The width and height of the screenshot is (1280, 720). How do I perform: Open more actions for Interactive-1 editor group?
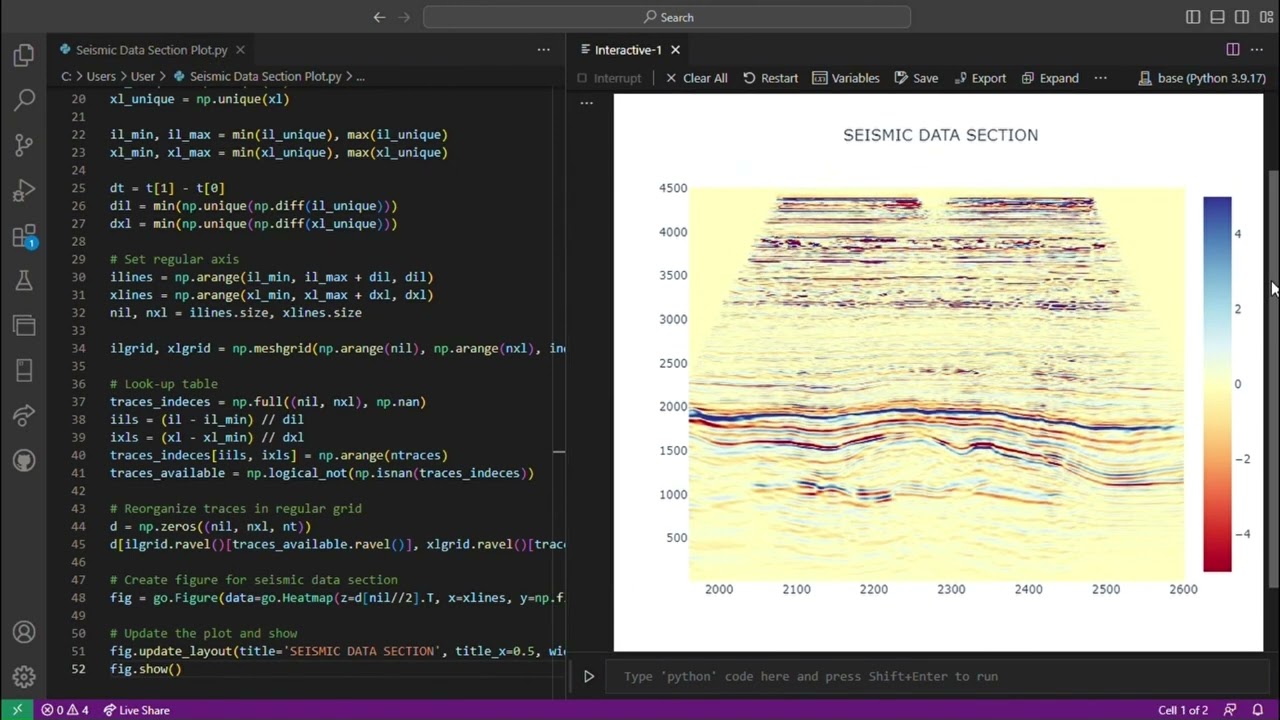click(1257, 49)
